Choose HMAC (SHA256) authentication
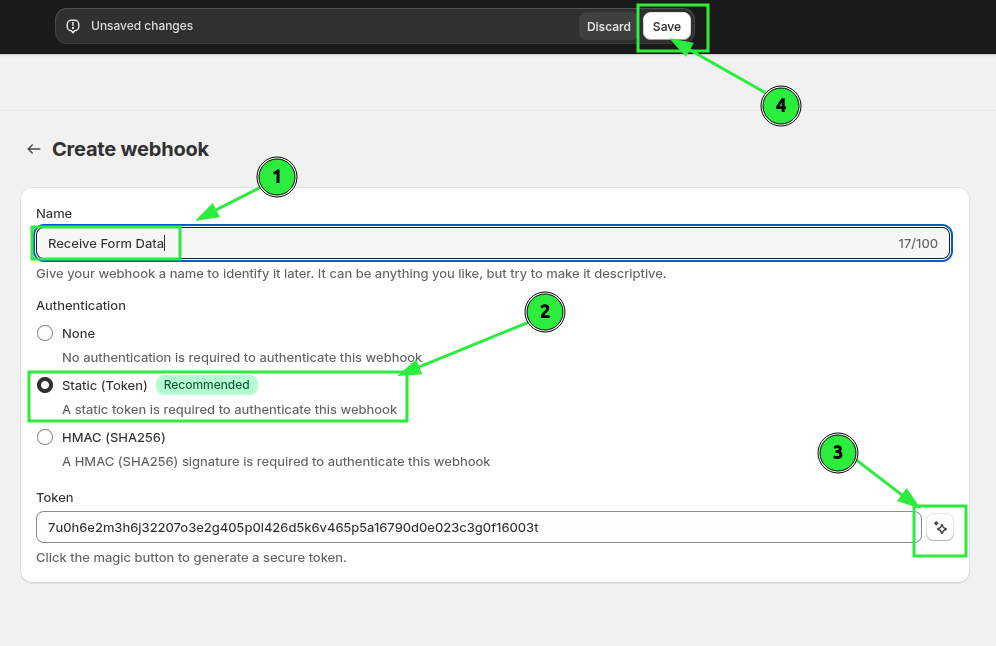Image resolution: width=996 pixels, height=646 pixels. (x=45, y=437)
